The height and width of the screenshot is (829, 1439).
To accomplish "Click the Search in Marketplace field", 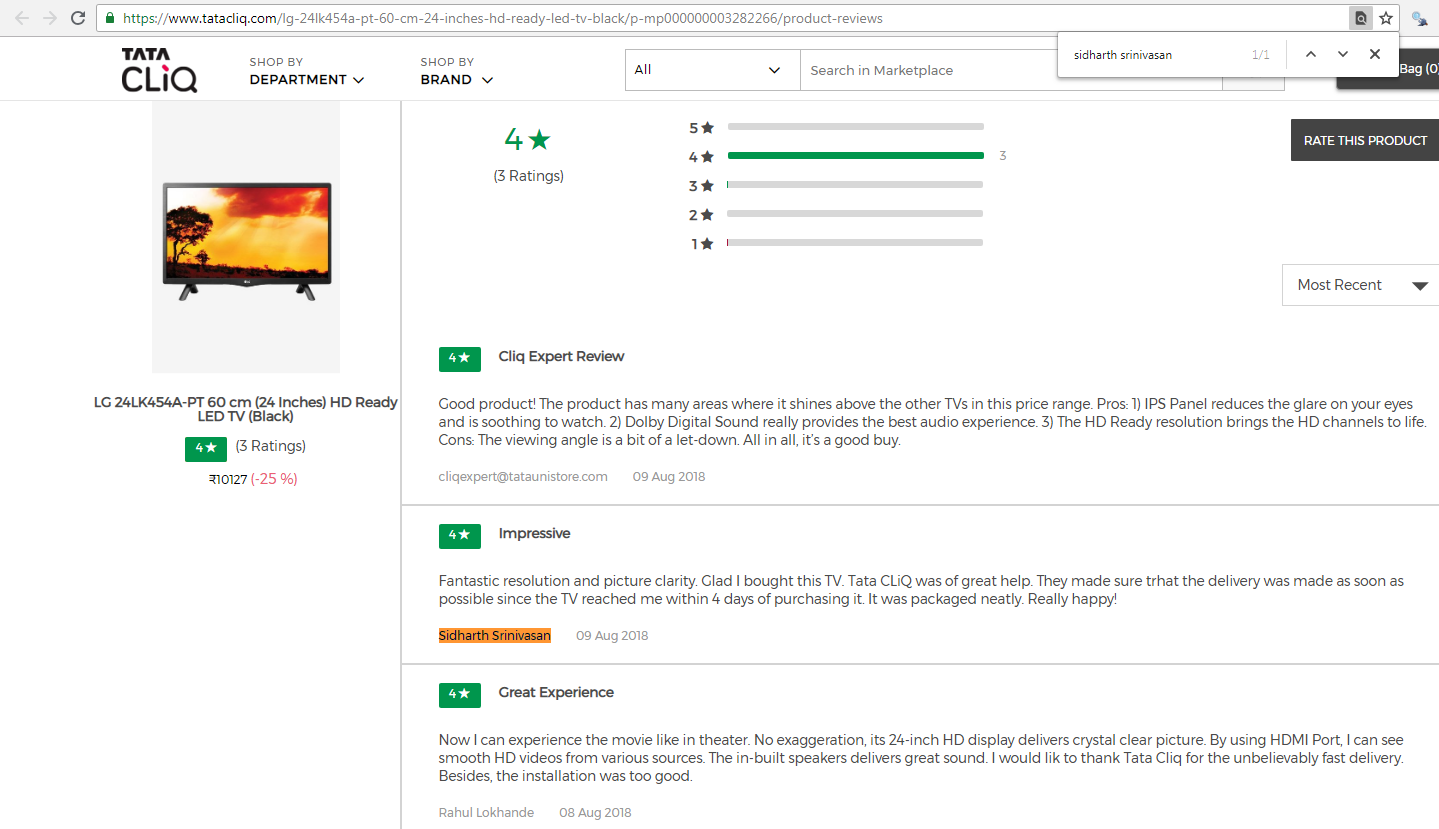I will pyautogui.click(x=1010, y=70).
